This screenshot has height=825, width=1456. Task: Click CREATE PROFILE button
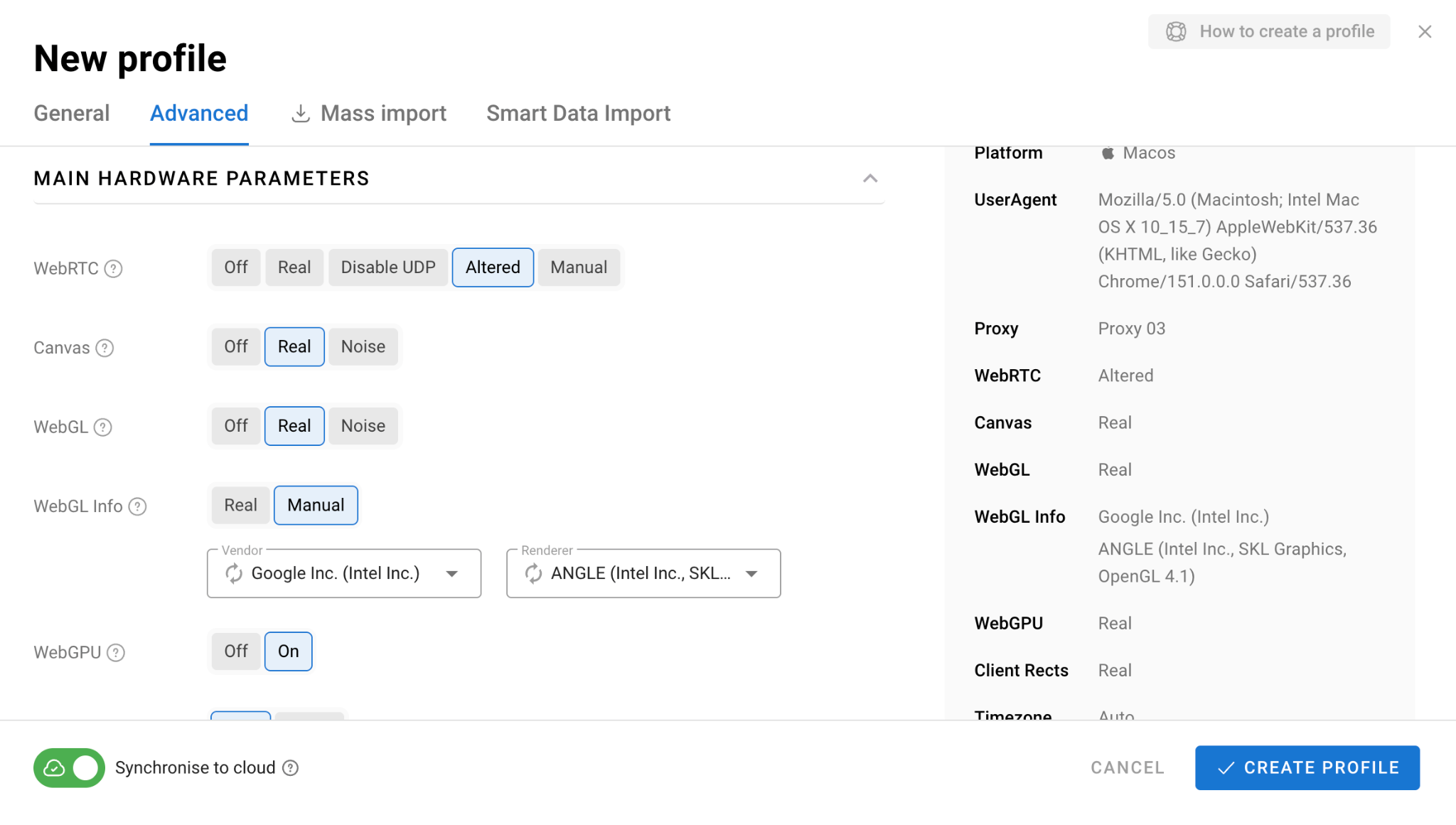pyautogui.click(x=1307, y=768)
